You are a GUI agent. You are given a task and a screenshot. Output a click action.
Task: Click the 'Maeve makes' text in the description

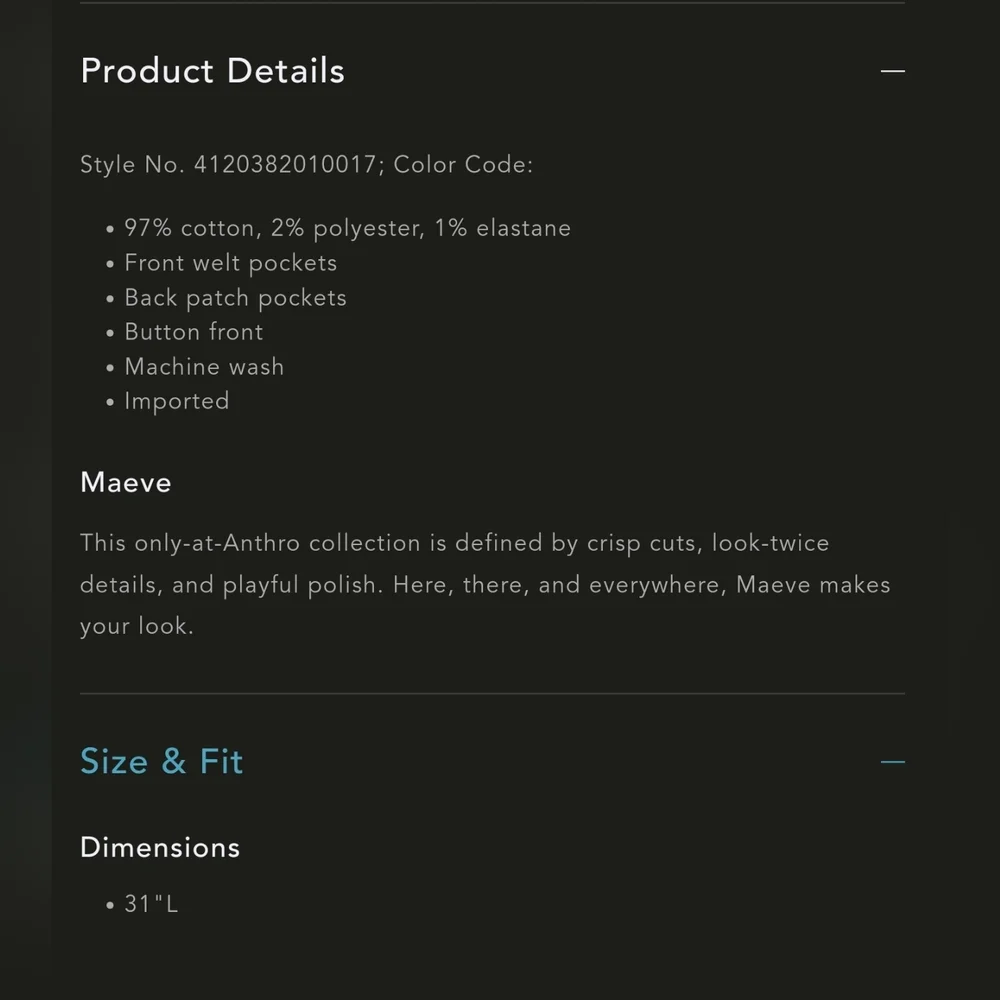[813, 585]
